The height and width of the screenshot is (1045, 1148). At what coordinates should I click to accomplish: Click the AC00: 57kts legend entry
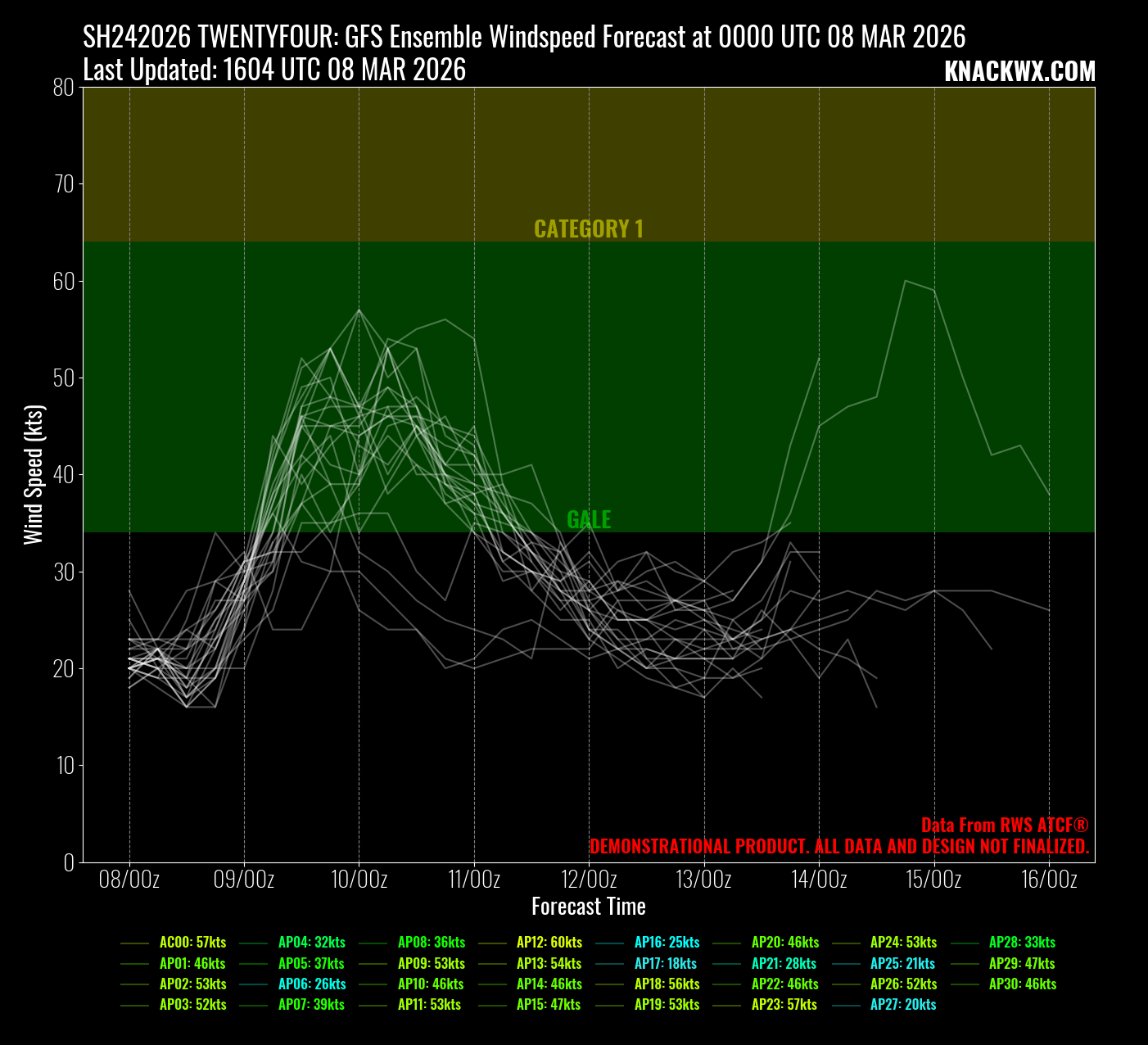pos(192,943)
